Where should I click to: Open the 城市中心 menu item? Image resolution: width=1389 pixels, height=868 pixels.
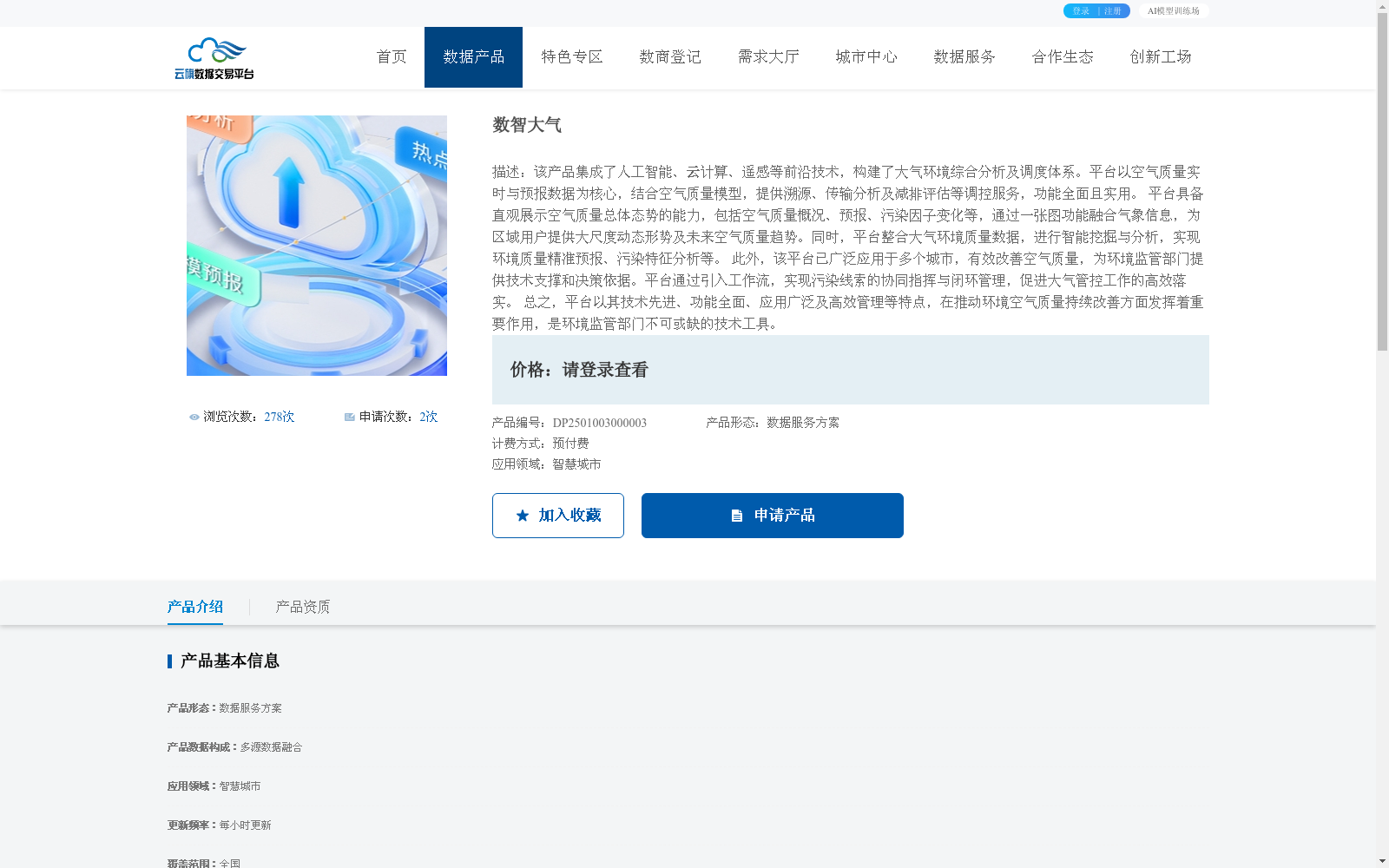click(x=866, y=57)
